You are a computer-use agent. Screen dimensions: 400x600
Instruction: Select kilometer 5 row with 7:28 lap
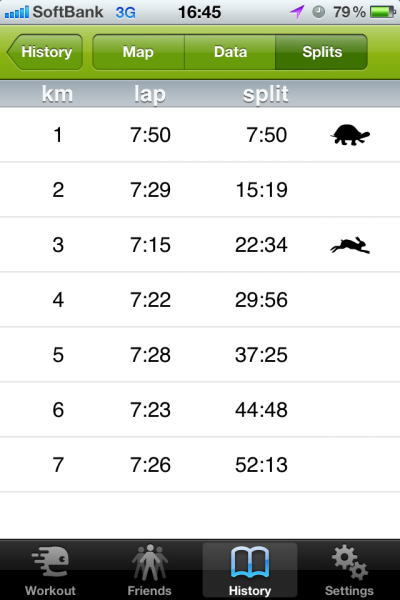click(200, 355)
